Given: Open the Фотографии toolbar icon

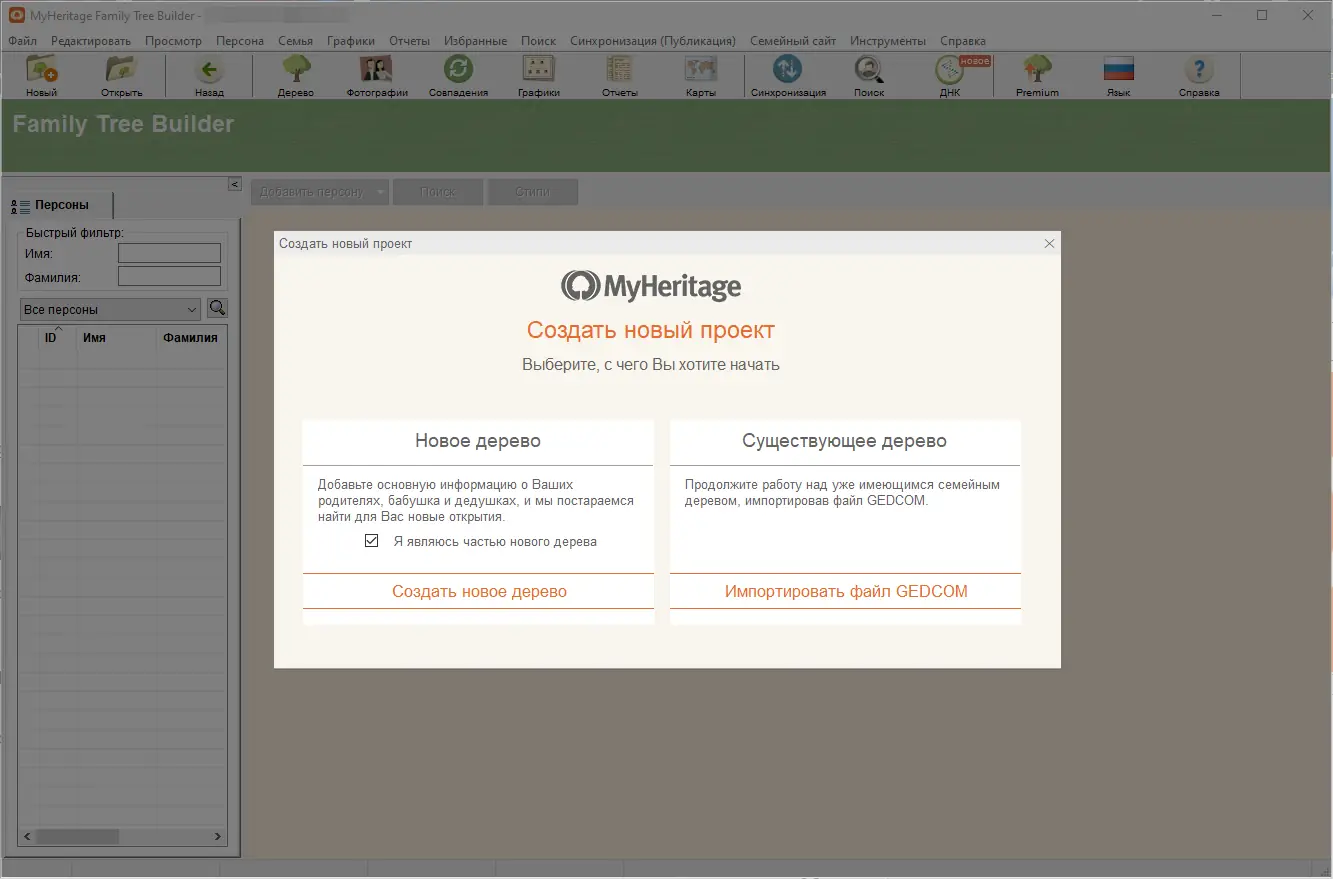Looking at the screenshot, I should (x=377, y=76).
